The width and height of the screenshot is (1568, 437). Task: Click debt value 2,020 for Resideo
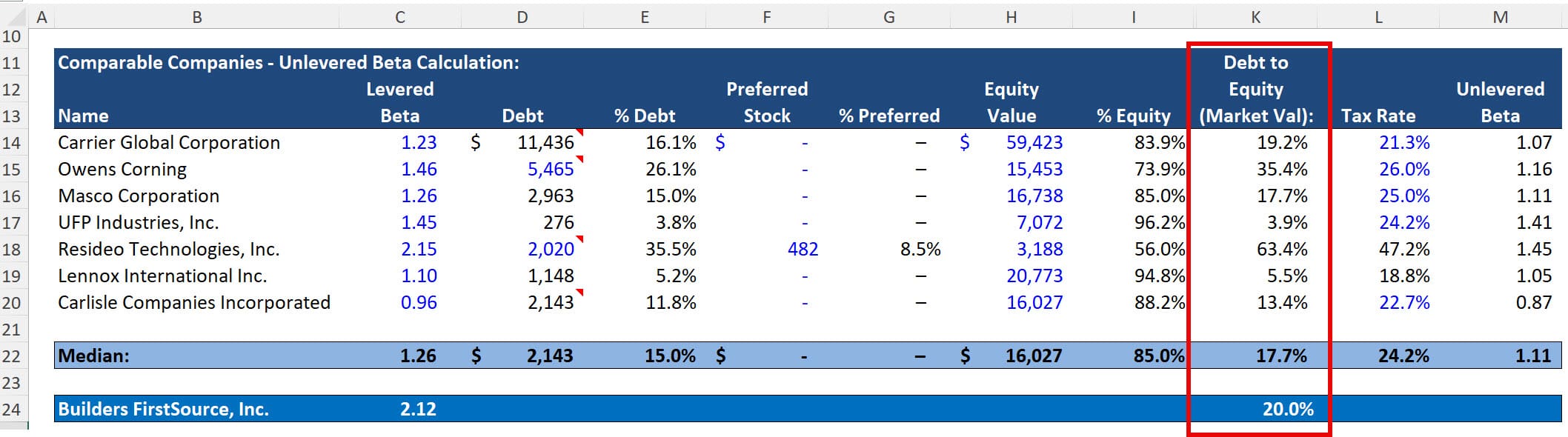[551, 249]
